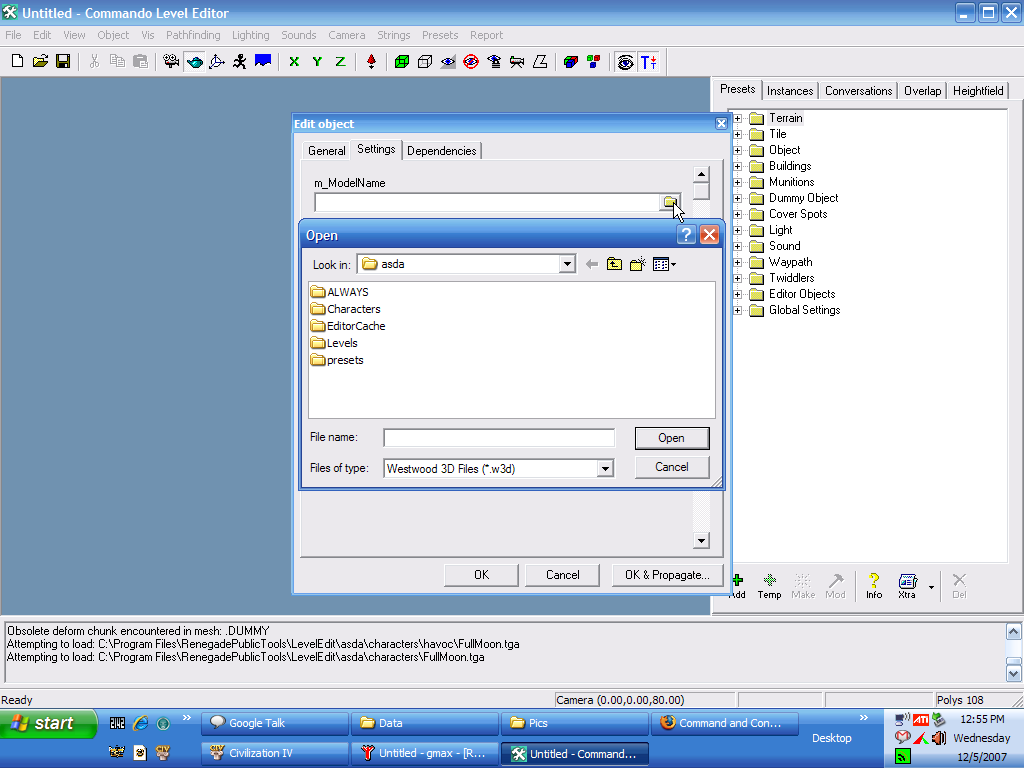Click the Save floppy disk toolbar icon
This screenshot has width=1024, height=768.
click(63, 62)
